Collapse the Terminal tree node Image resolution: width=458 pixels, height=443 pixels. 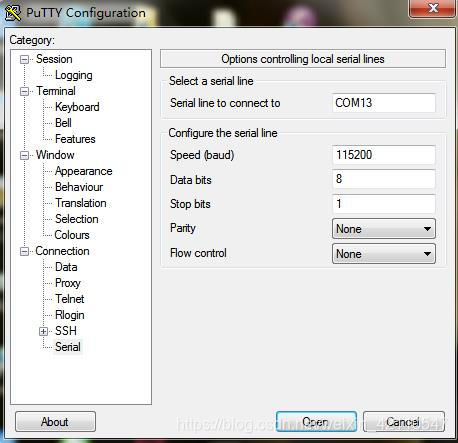click(x=24, y=91)
